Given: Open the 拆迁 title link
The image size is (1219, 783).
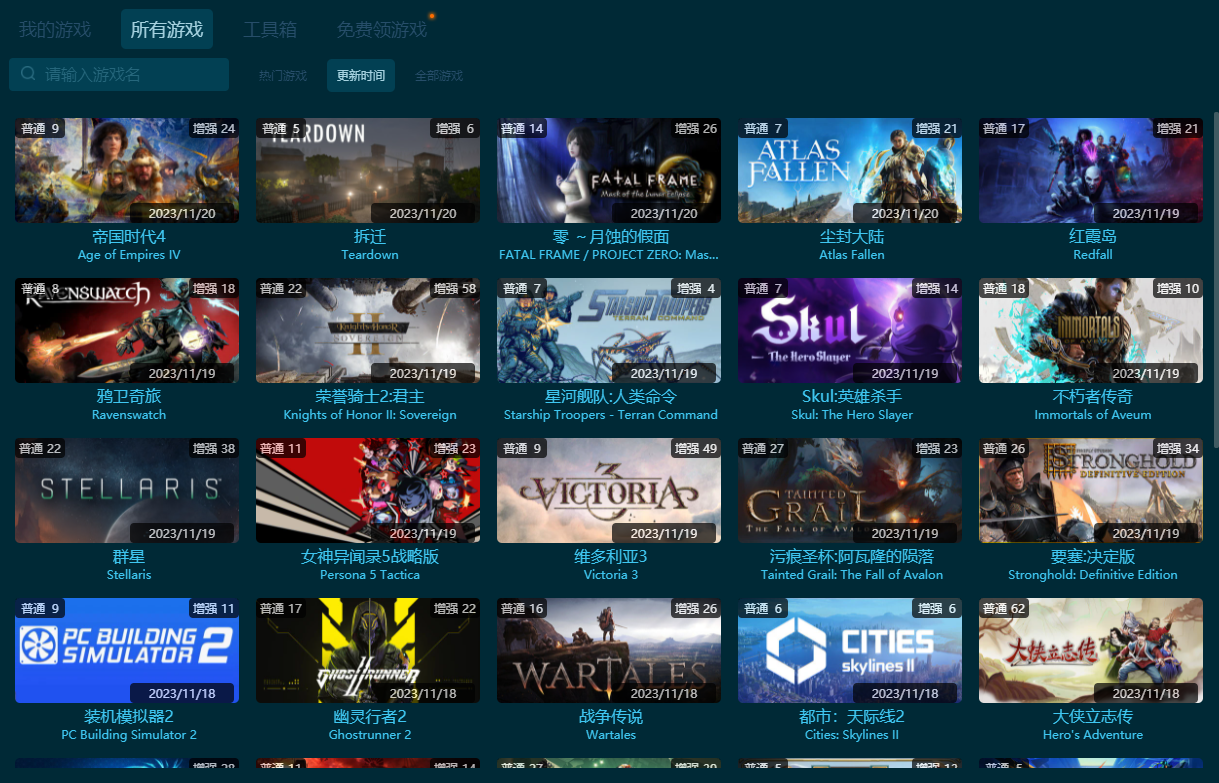Looking at the screenshot, I should click(370, 237).
